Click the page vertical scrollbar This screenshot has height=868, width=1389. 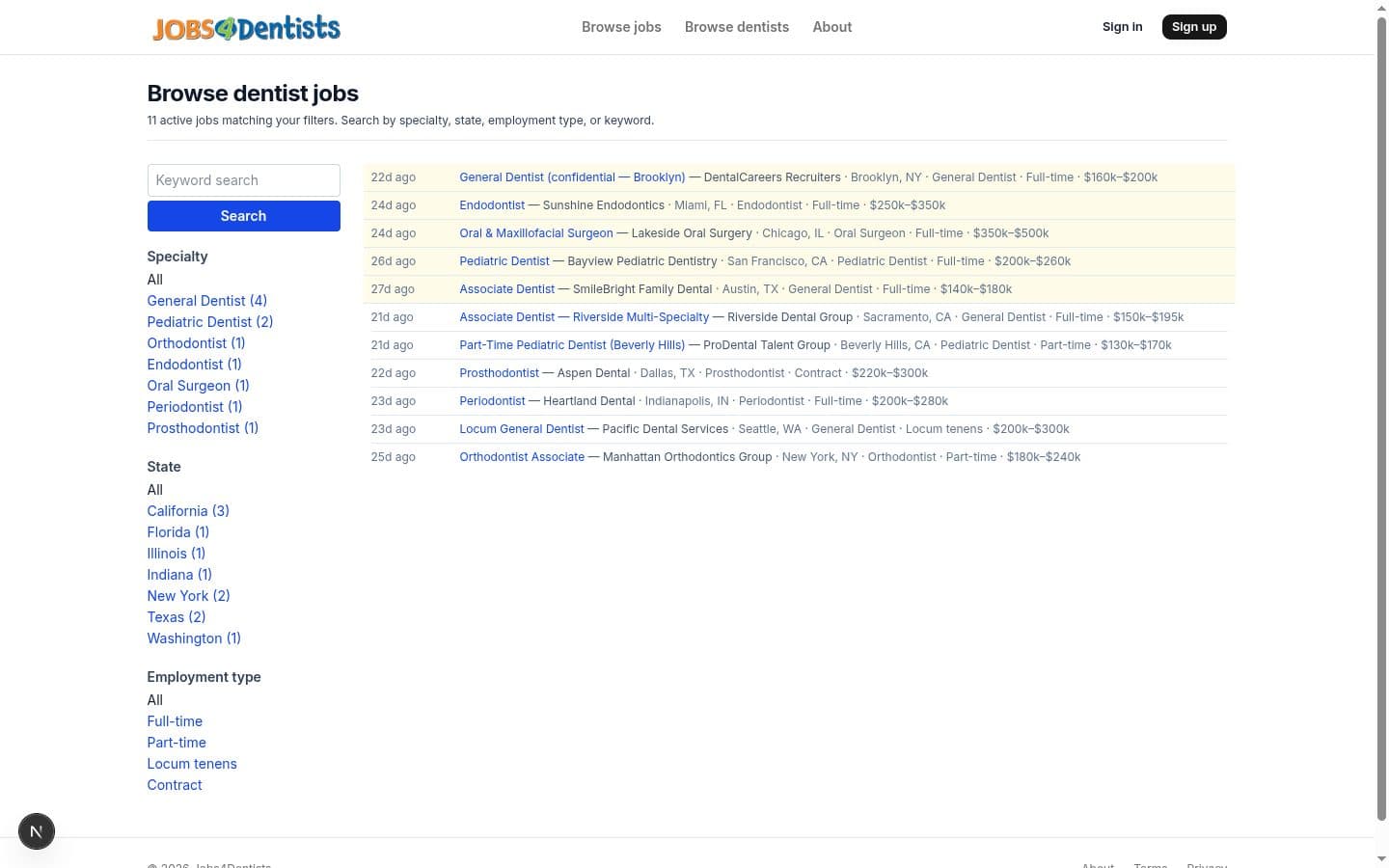[x=1381, y=420]
